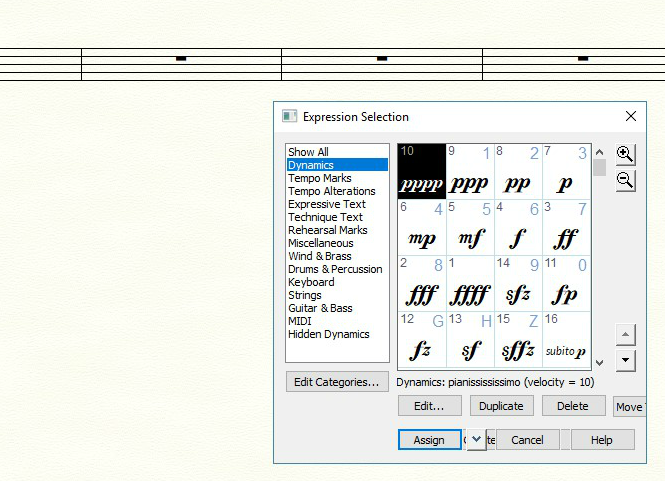
Task: Pick the mezzo-forte (mf) expression
Action: (469, 227)
